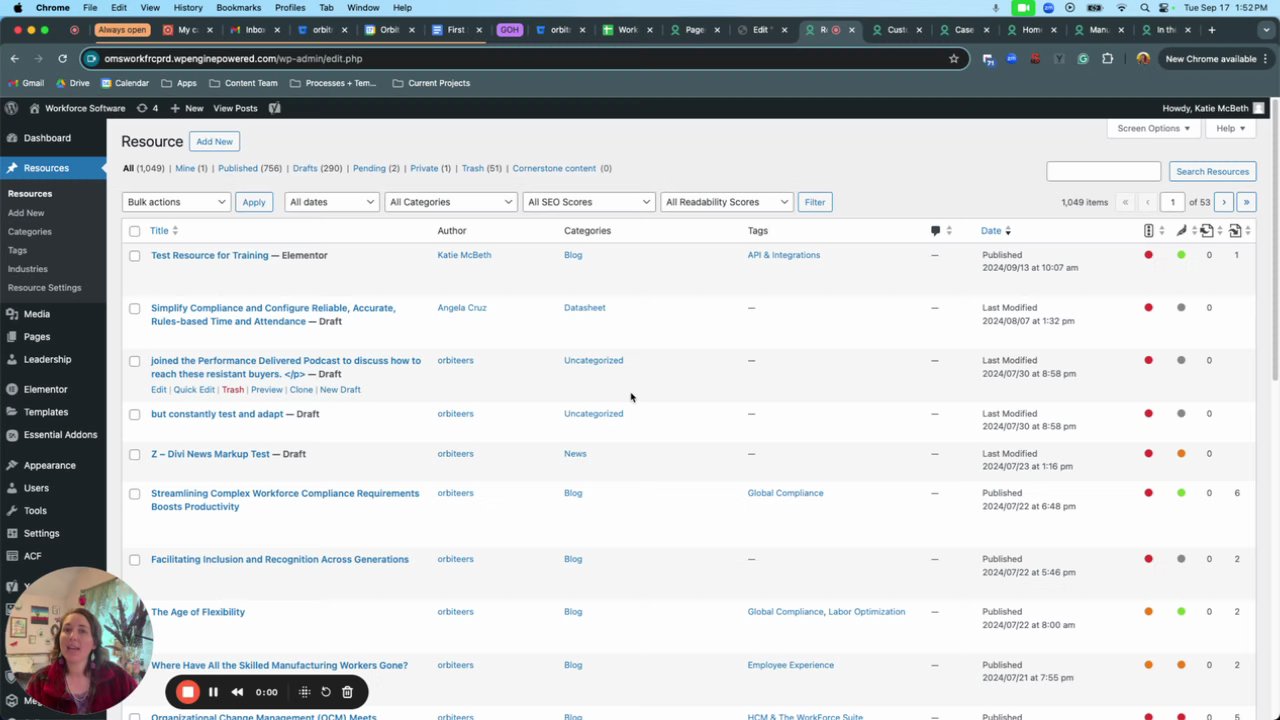
Task: Open Categories submenu under Resources
Action: pyautogui.click(x=30, y=232)
